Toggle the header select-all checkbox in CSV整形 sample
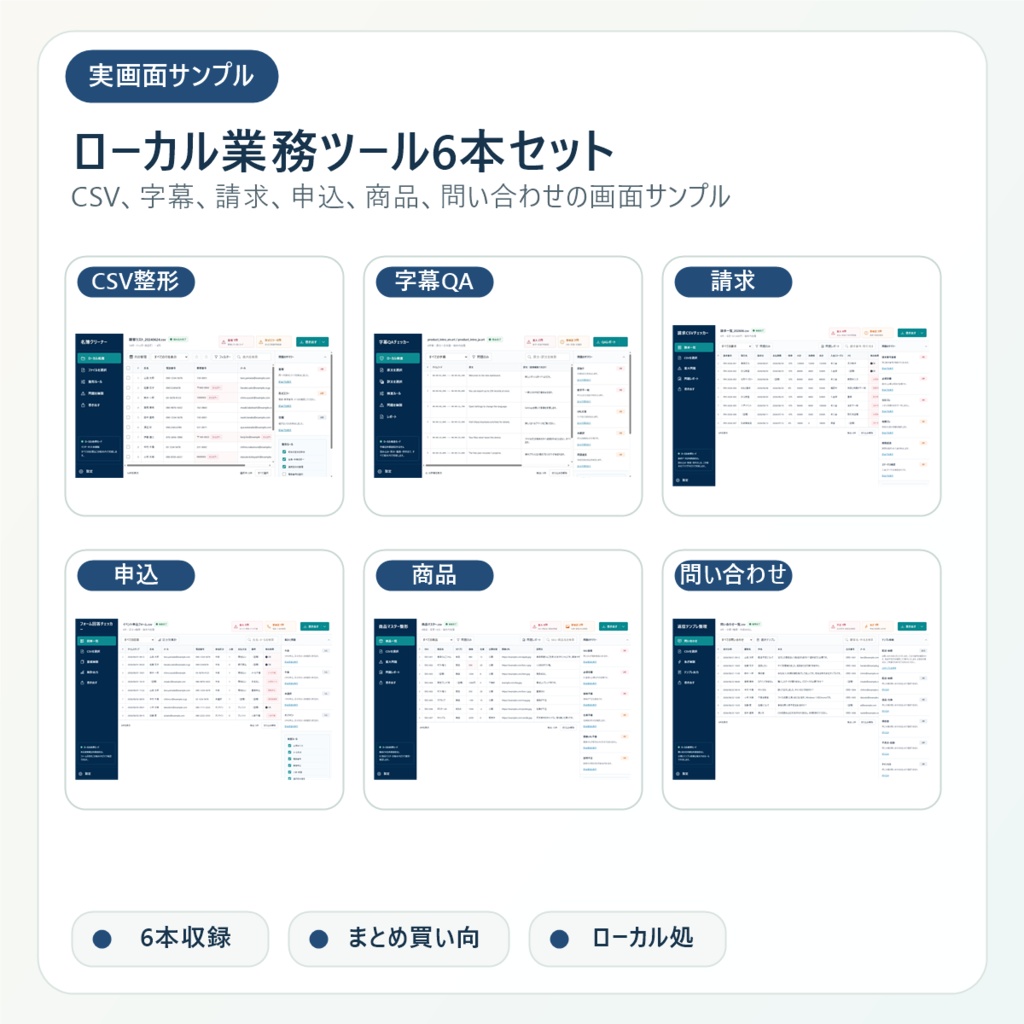Screen dimensions: 1024x1024 coord(129,368)
